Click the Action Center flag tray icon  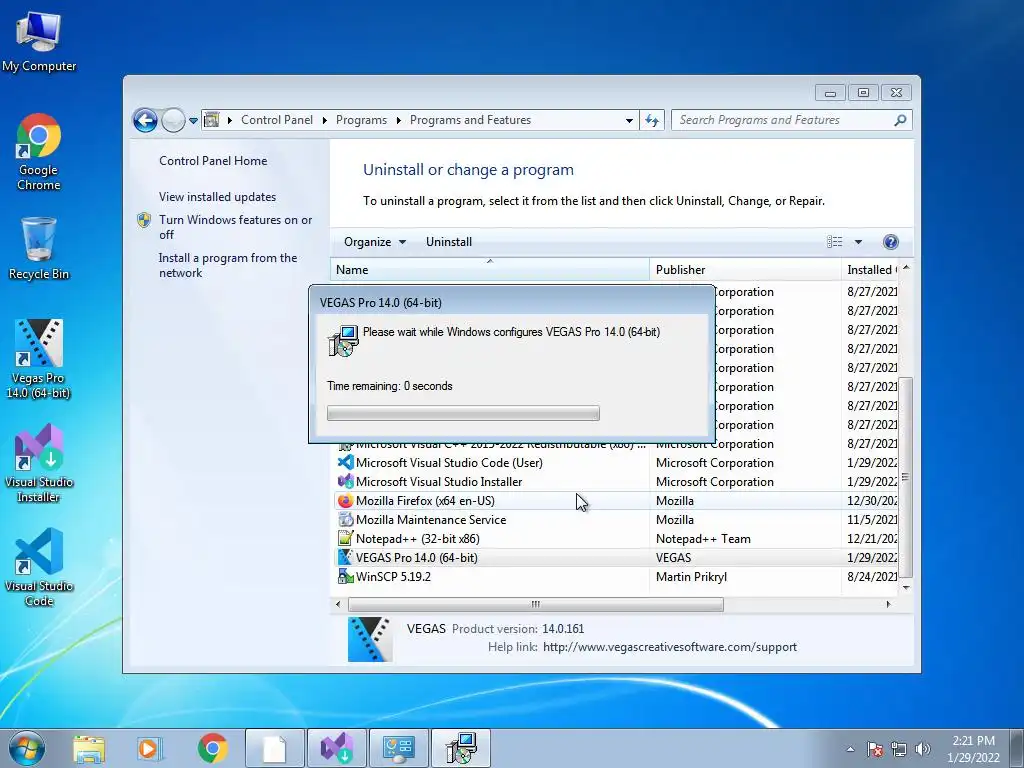pyautogui.click(x=875, y=749)
